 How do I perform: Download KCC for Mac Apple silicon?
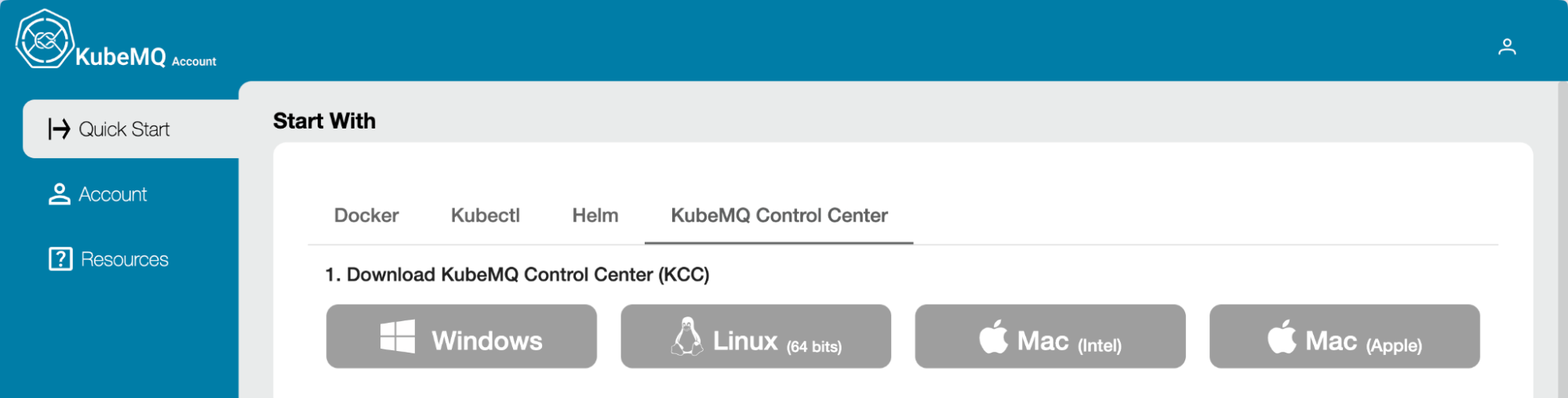click(x=1362, y=342)
